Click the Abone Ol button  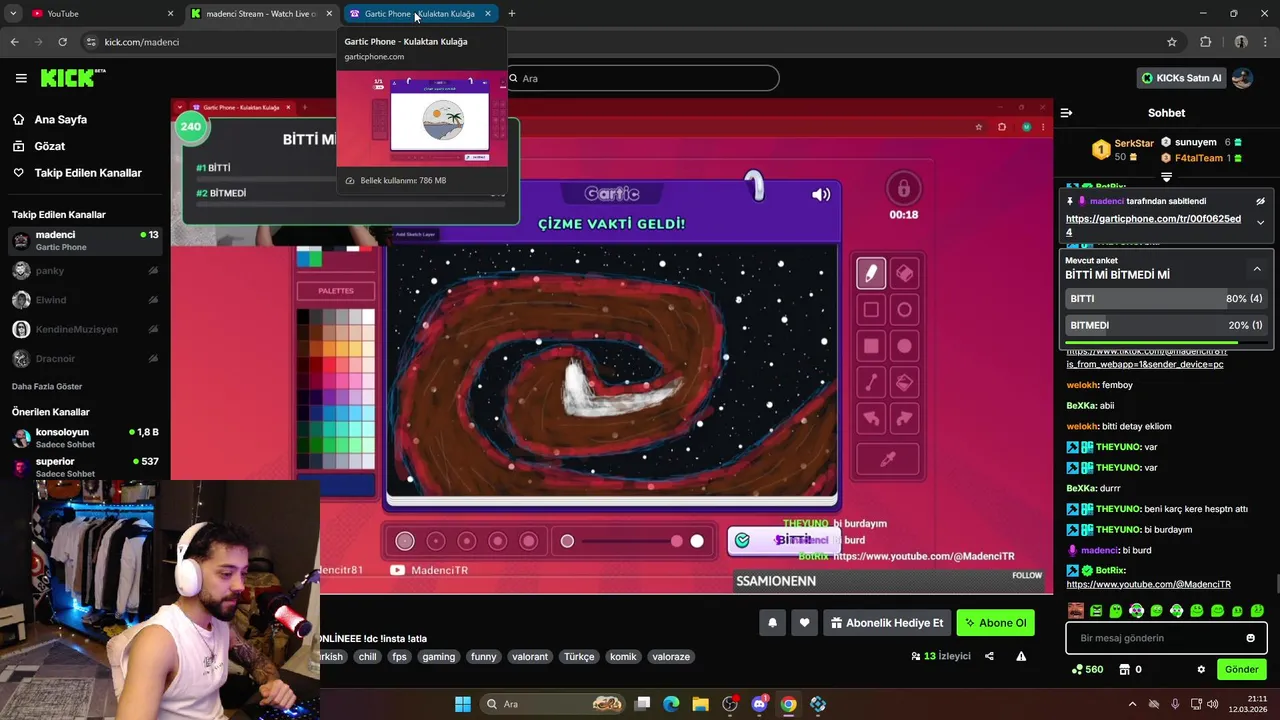click(995, 623)
